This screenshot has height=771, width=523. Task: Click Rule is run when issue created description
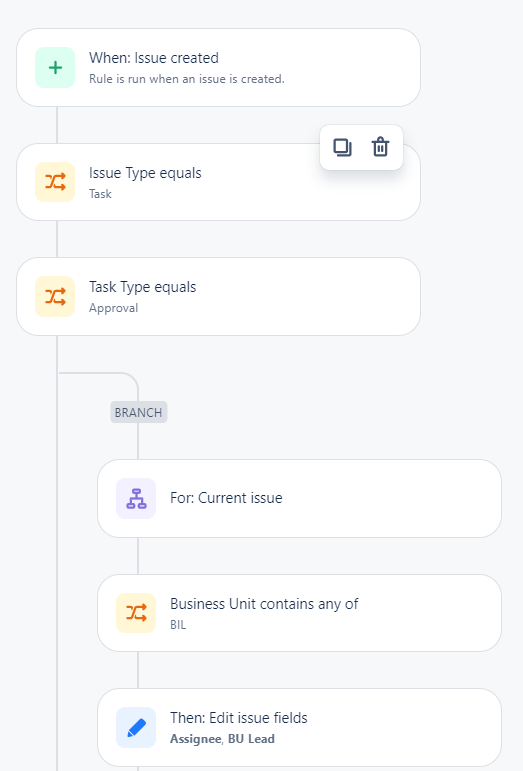[187, 79]
